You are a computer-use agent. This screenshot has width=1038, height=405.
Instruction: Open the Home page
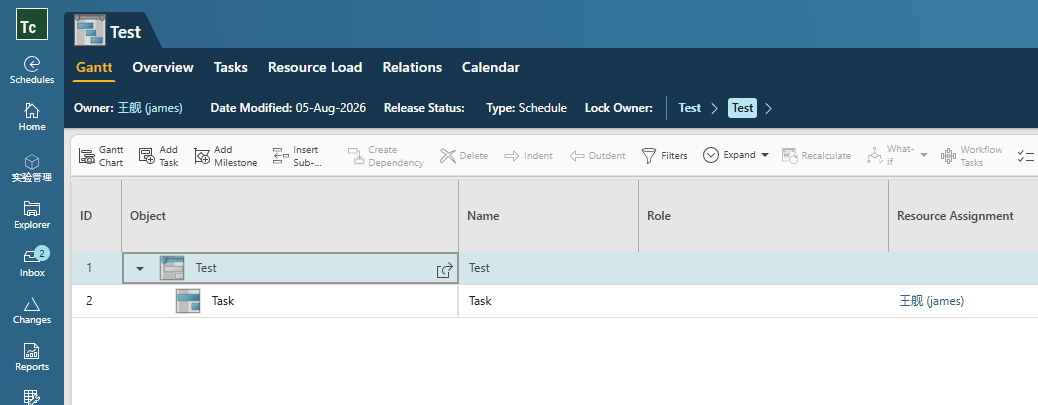(x=32, y=117)
